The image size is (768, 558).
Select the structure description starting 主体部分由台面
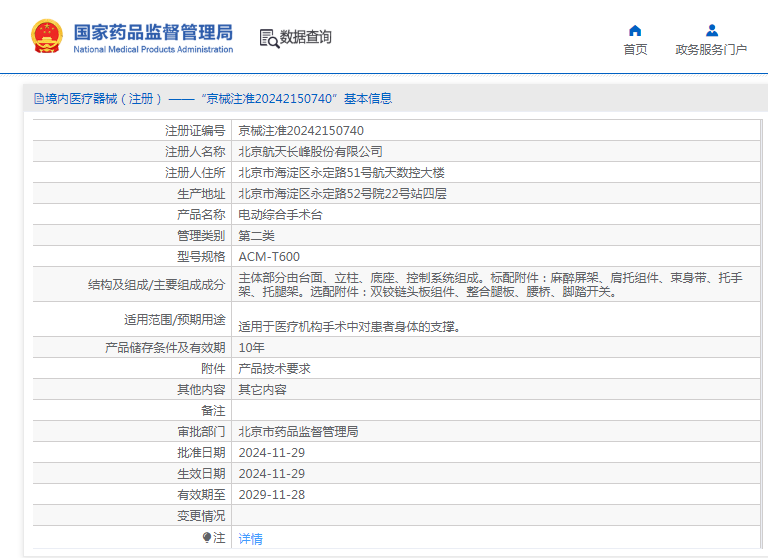point(490,285)
